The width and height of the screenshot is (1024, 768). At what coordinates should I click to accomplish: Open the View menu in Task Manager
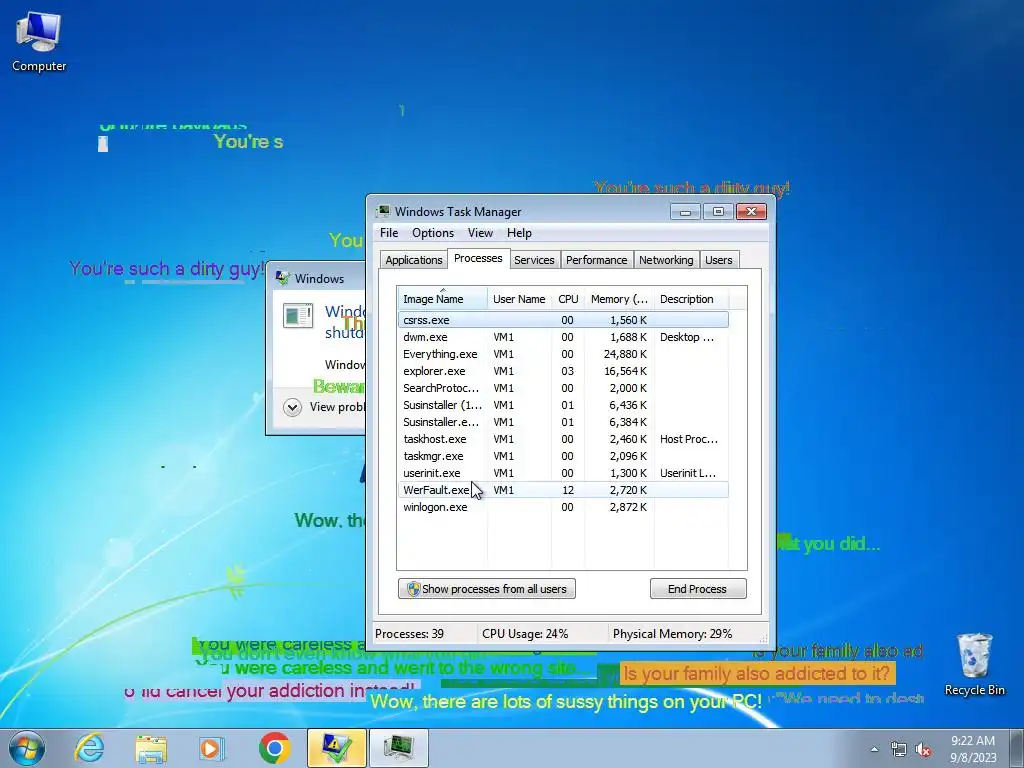(x=480, y=233)
